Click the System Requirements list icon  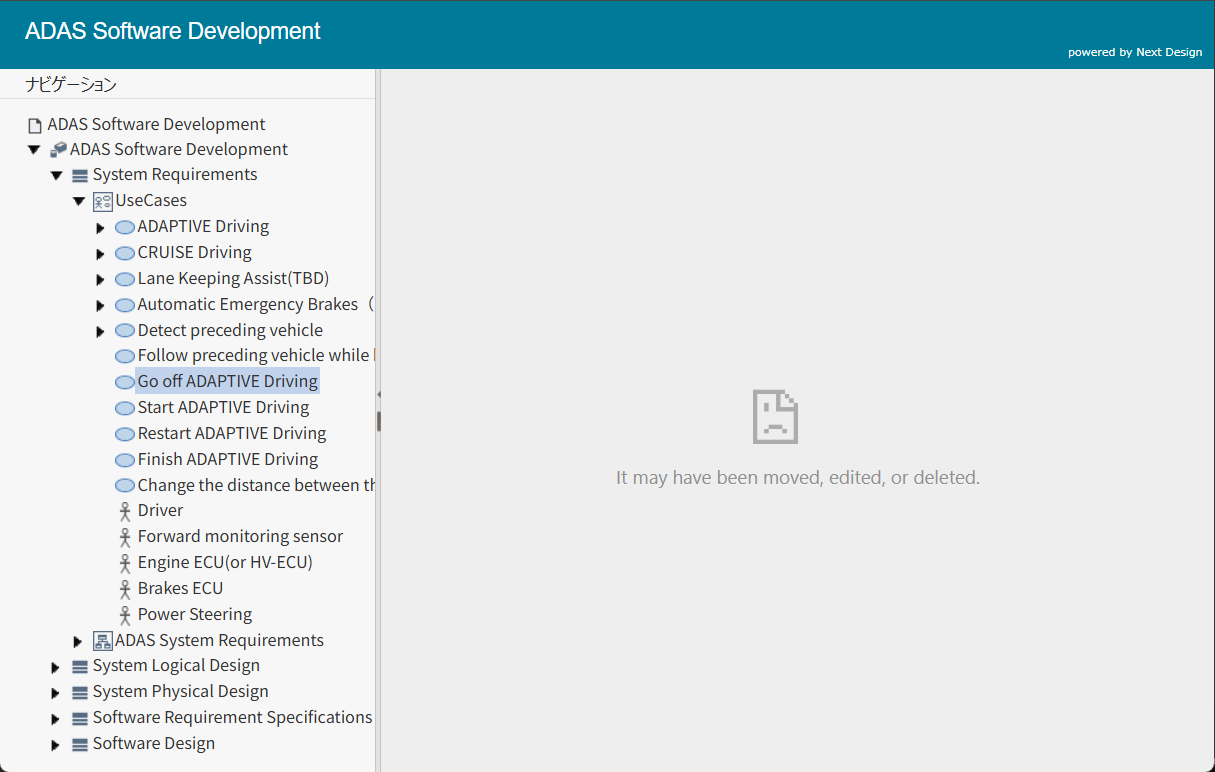79,174
